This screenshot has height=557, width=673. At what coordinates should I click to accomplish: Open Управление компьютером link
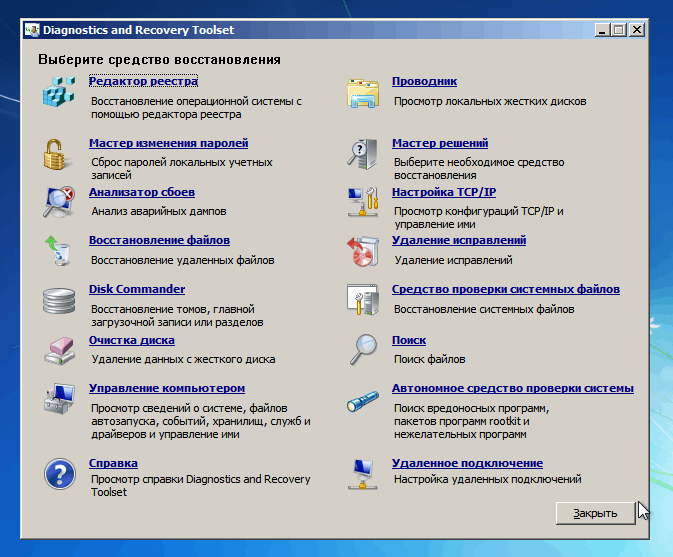pyautogui.click(x=167, y=388)
